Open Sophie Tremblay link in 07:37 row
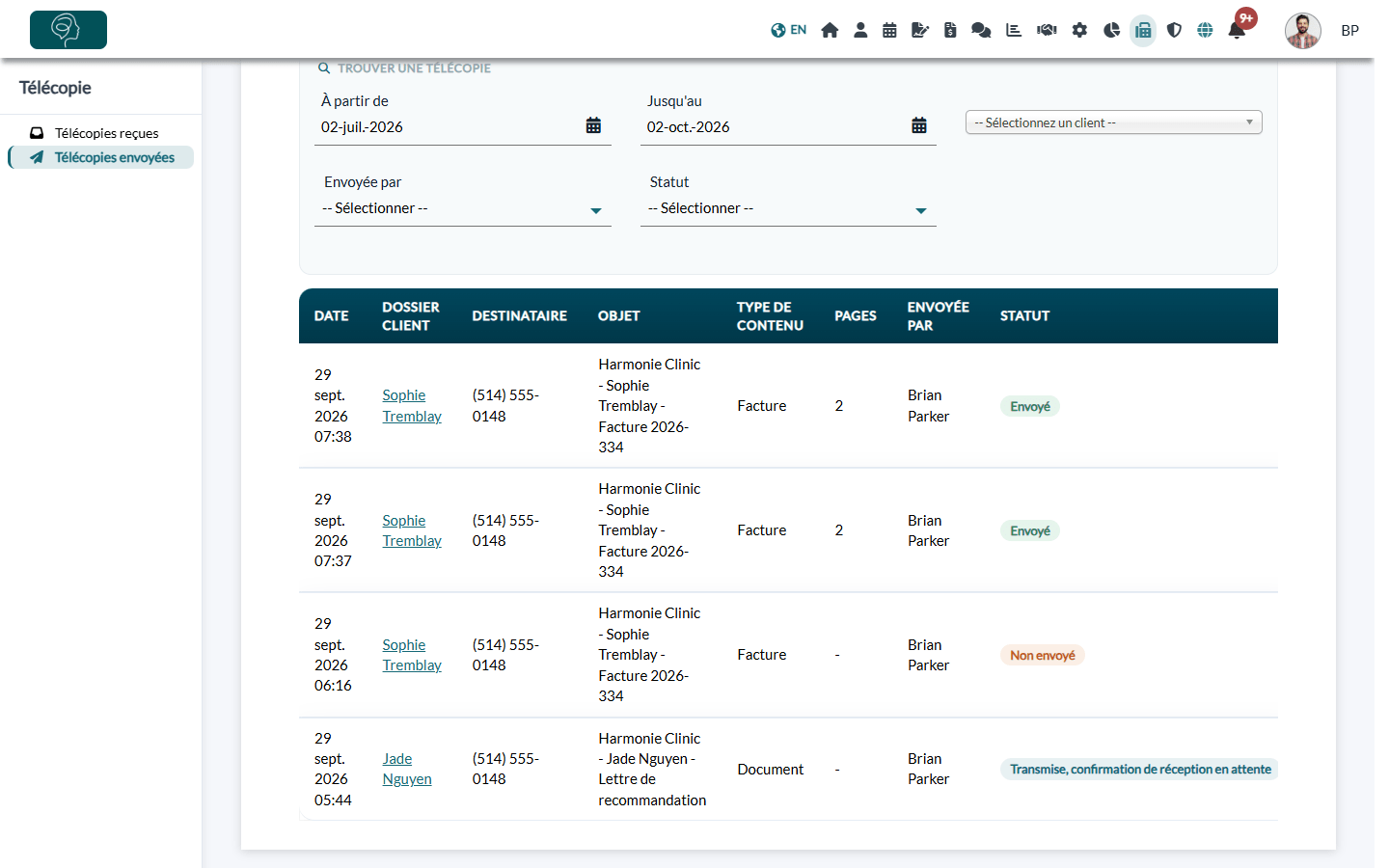The image size is (1389, 868). 412,530
